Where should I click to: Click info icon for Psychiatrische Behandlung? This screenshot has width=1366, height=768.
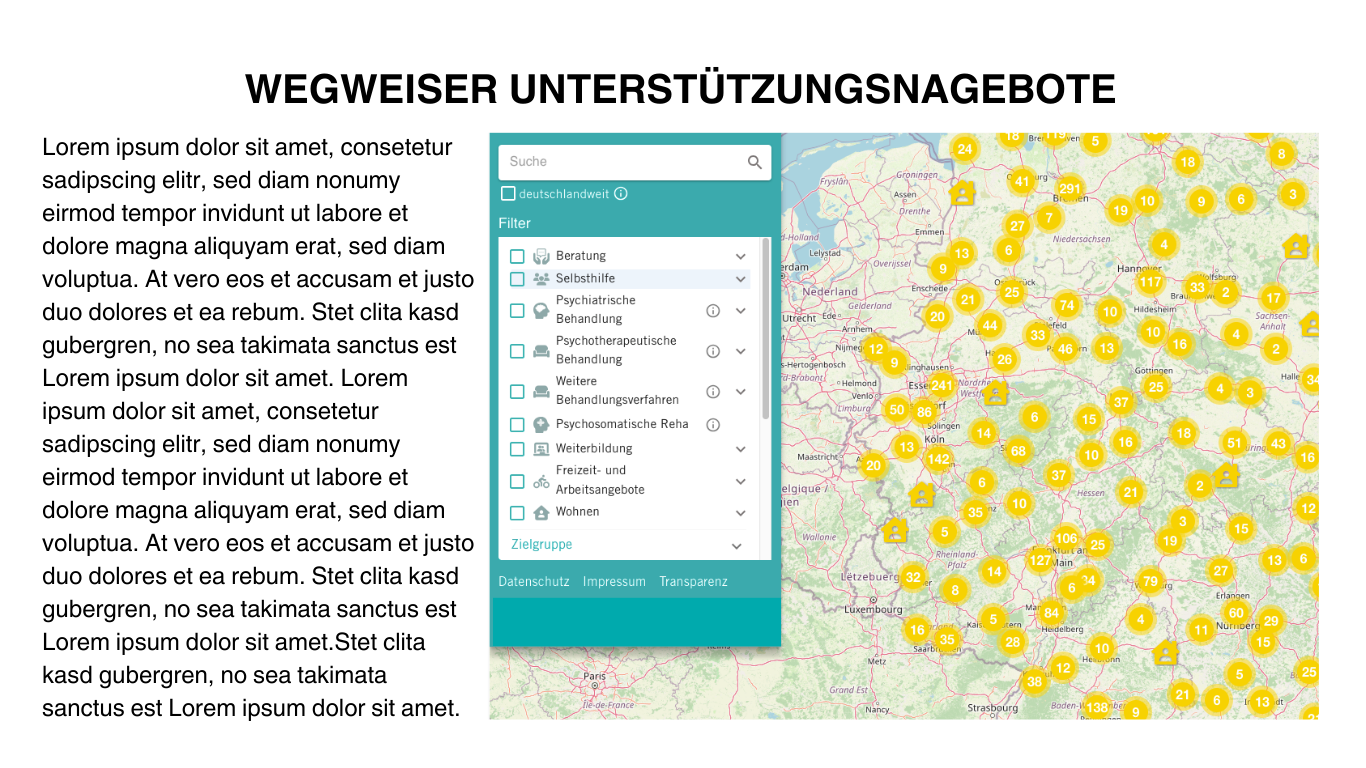(x=713, y=311)
